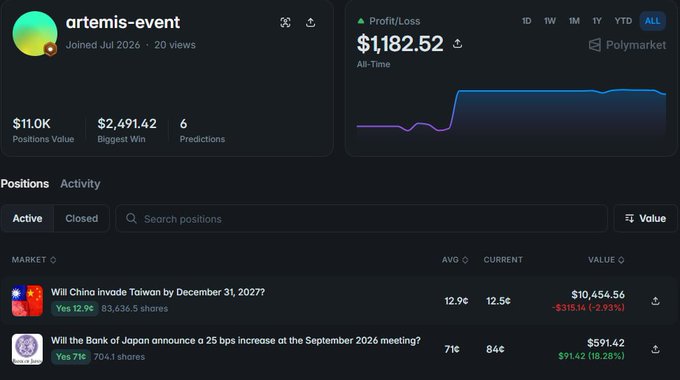Click the $91.42 (18.28%) gain text
The height and width of the screenshot is (380, 680).
point(591,356)
